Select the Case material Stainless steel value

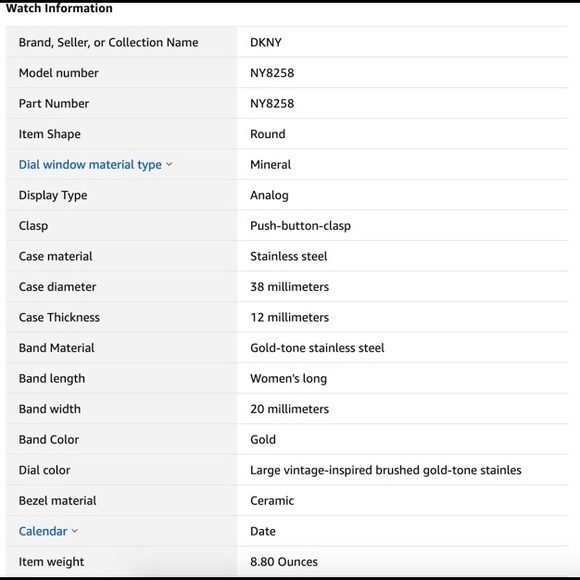pos(289,256)
